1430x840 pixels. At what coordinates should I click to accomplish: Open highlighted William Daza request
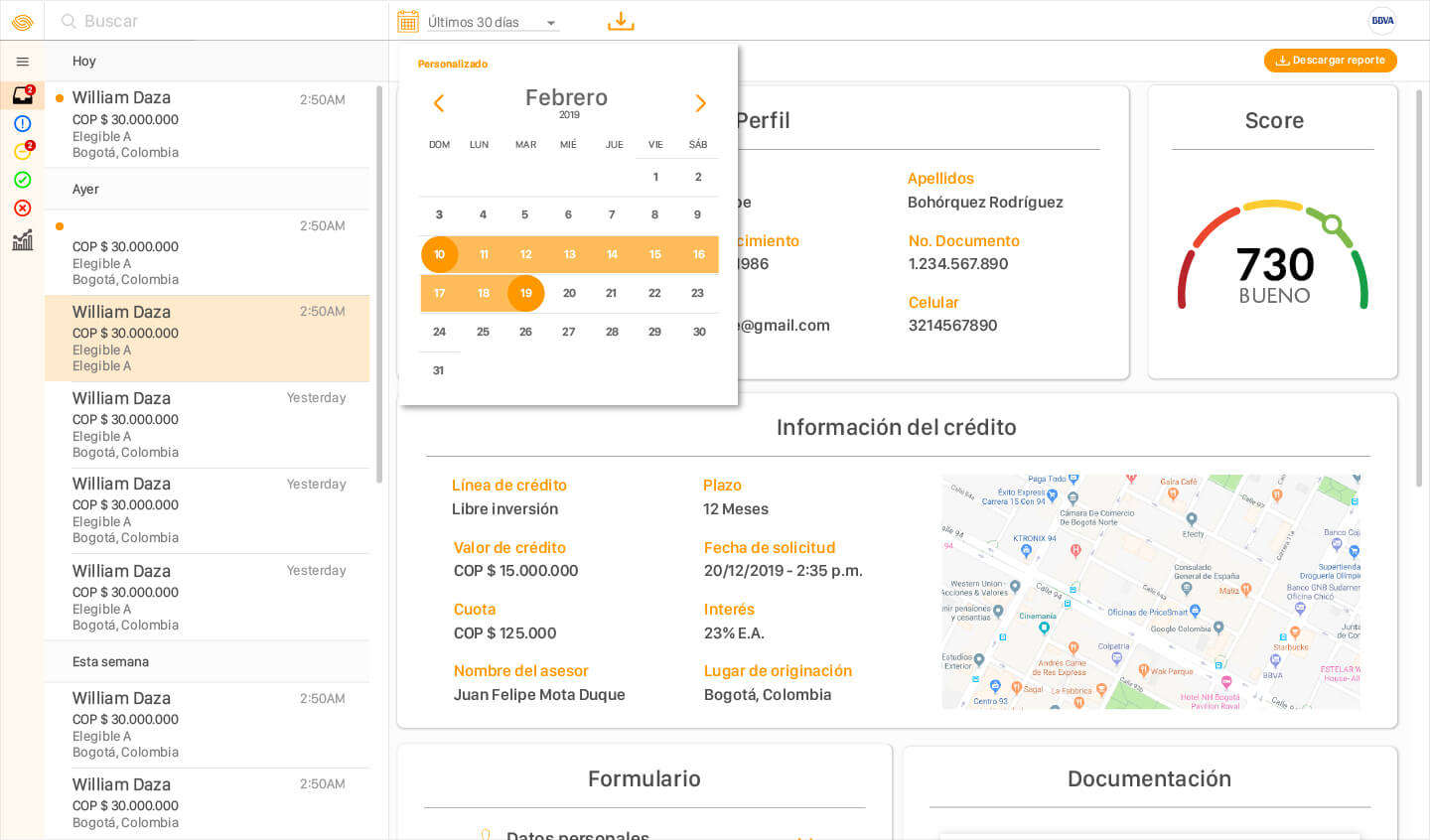click(x=207, y=338)
